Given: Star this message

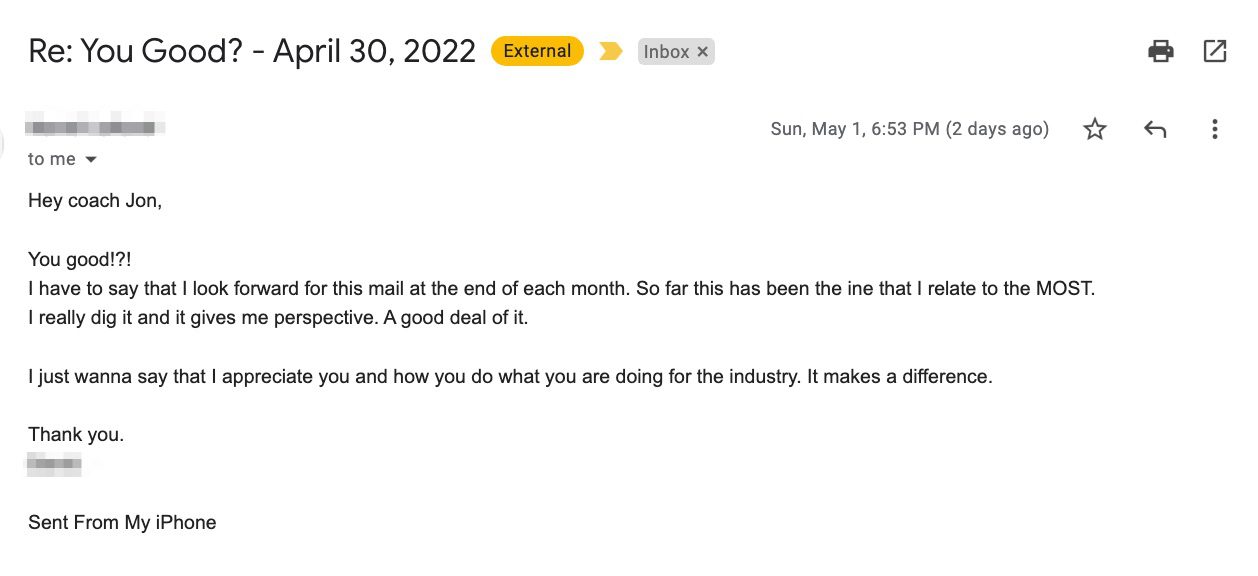Looking at the screenshot, I should [x=1095, y=129].
